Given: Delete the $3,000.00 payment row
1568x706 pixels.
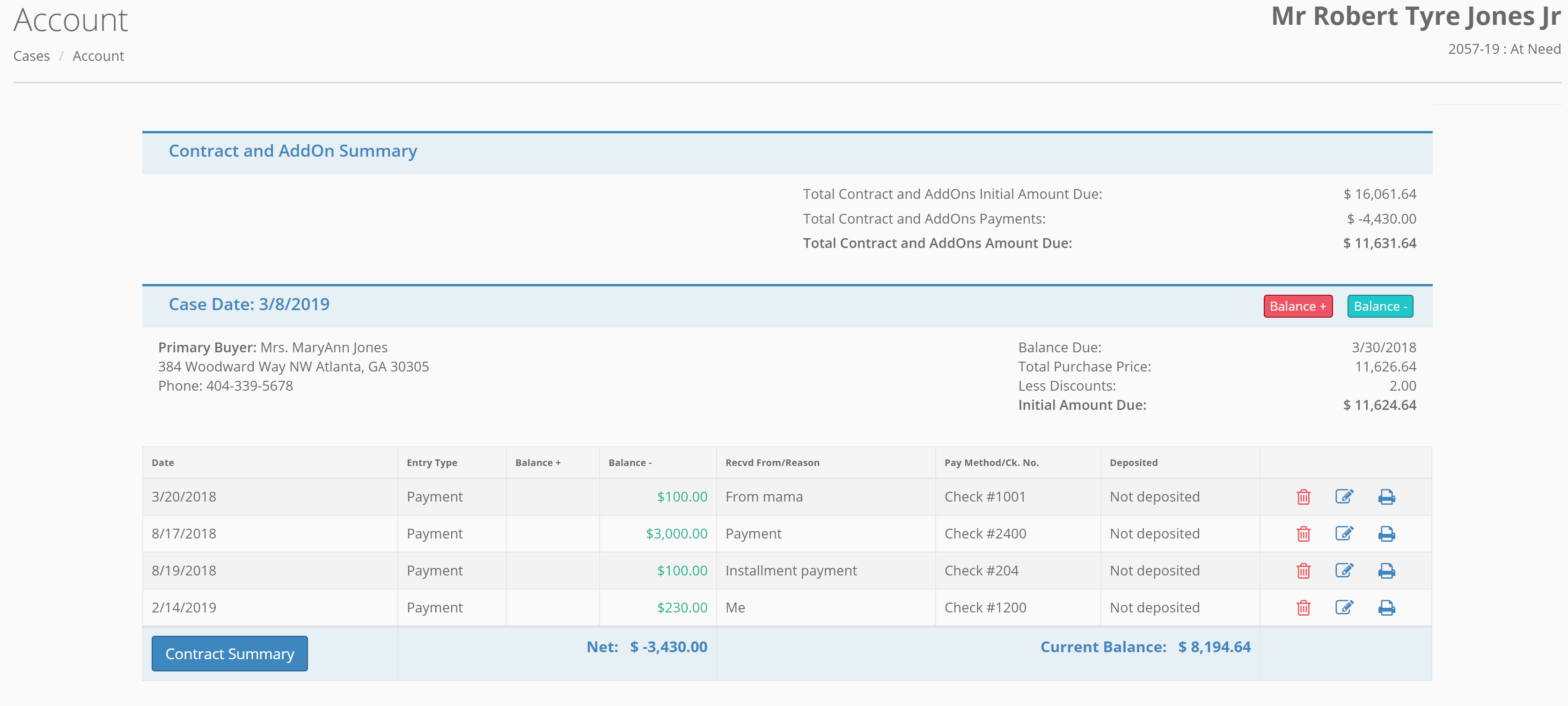Looking at the screenshot, I should (x=1303, y=534).
